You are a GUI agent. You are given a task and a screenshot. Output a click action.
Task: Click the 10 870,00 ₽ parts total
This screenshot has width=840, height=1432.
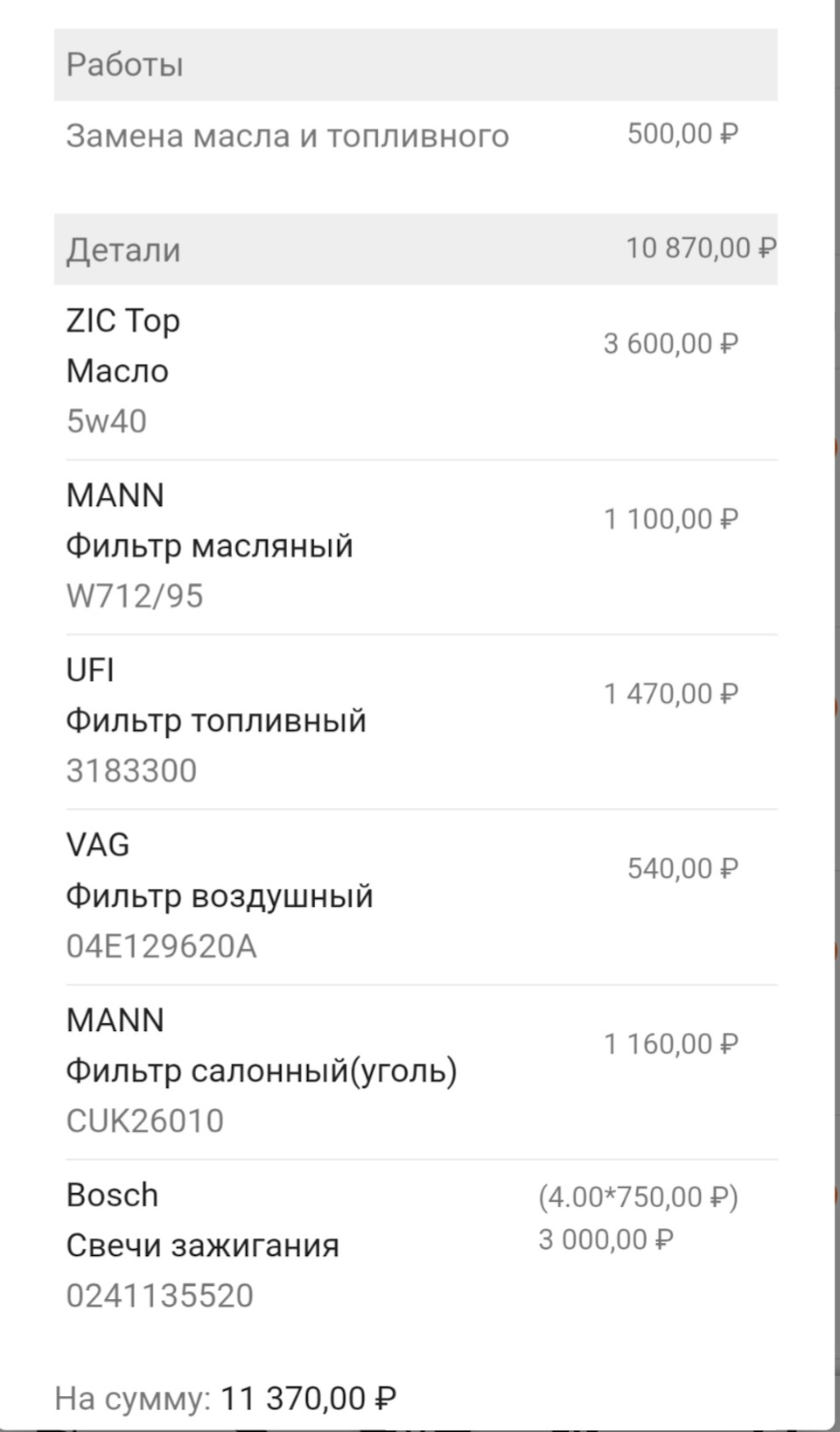point(700,249)
